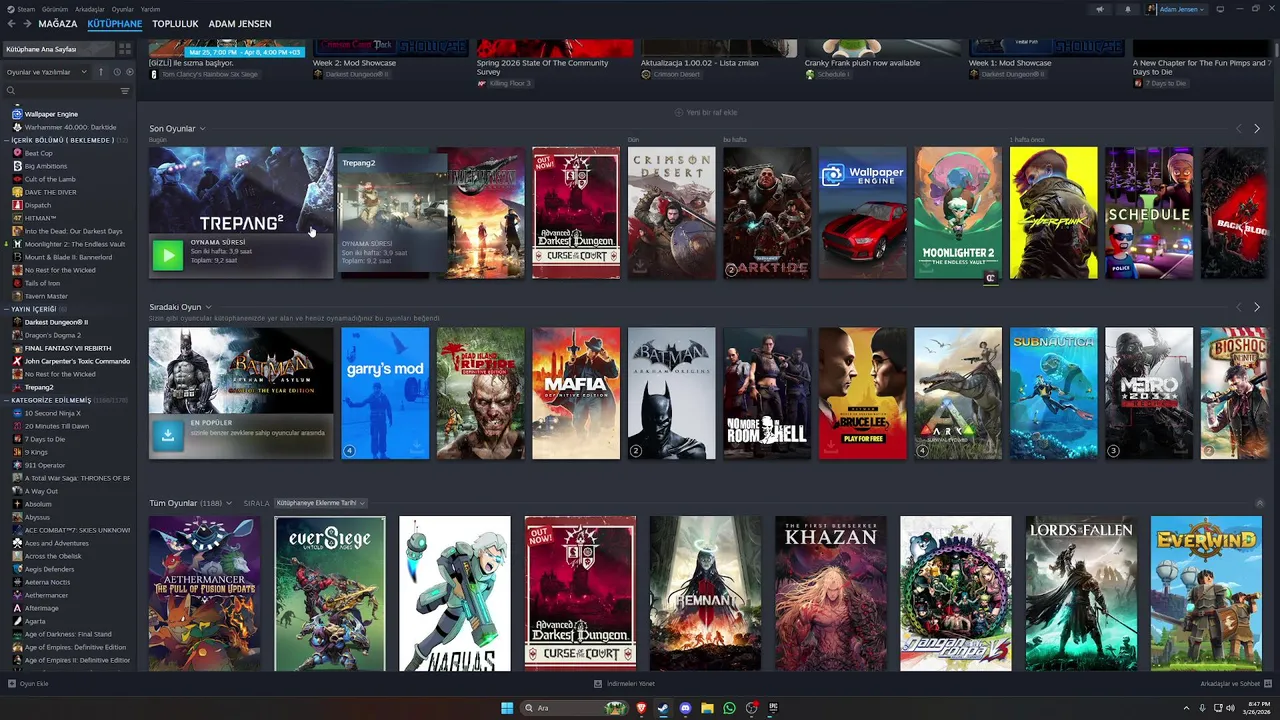
Task: Expand the Son Oyunlar shelf dropdown
Action: click(x=202, y=129)
